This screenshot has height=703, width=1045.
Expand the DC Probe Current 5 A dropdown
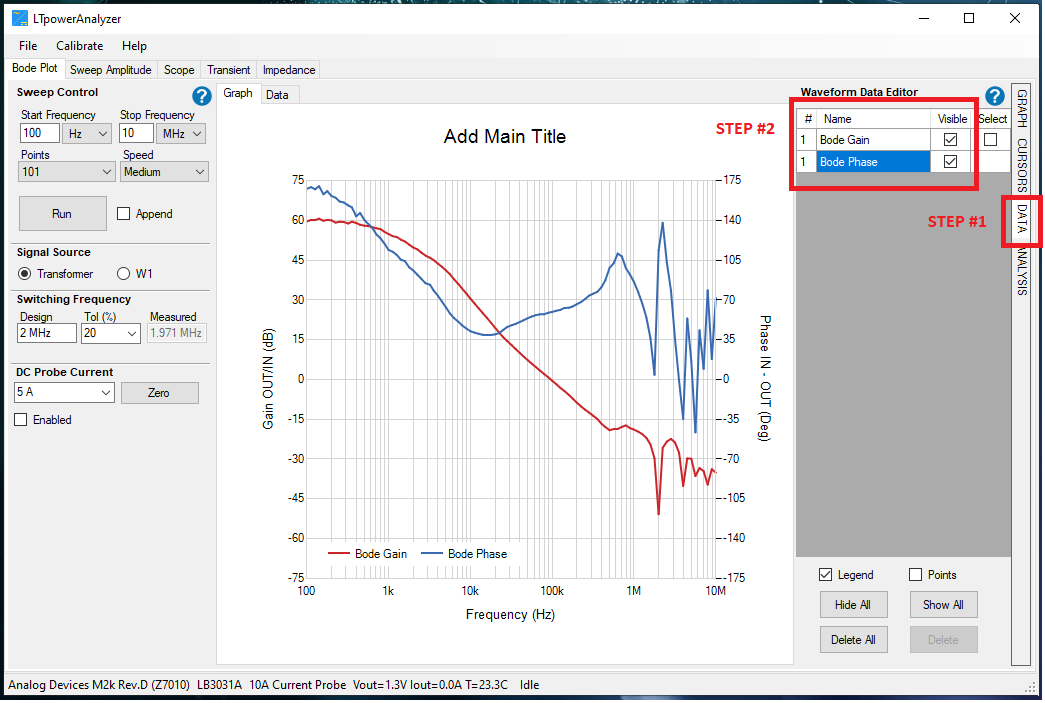point(64,393)
